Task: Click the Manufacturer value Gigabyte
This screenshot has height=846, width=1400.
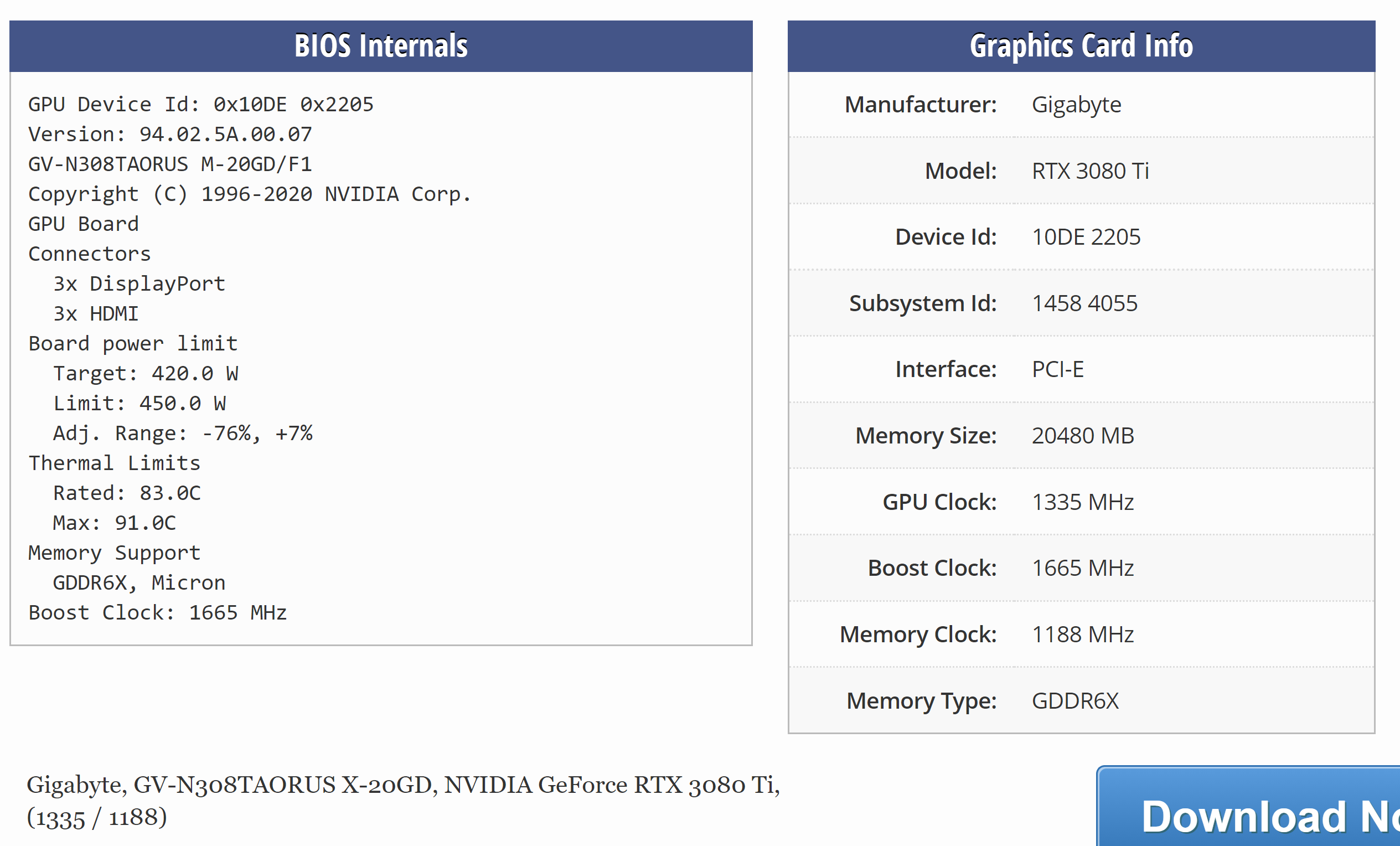Action: pos(1076,105)
